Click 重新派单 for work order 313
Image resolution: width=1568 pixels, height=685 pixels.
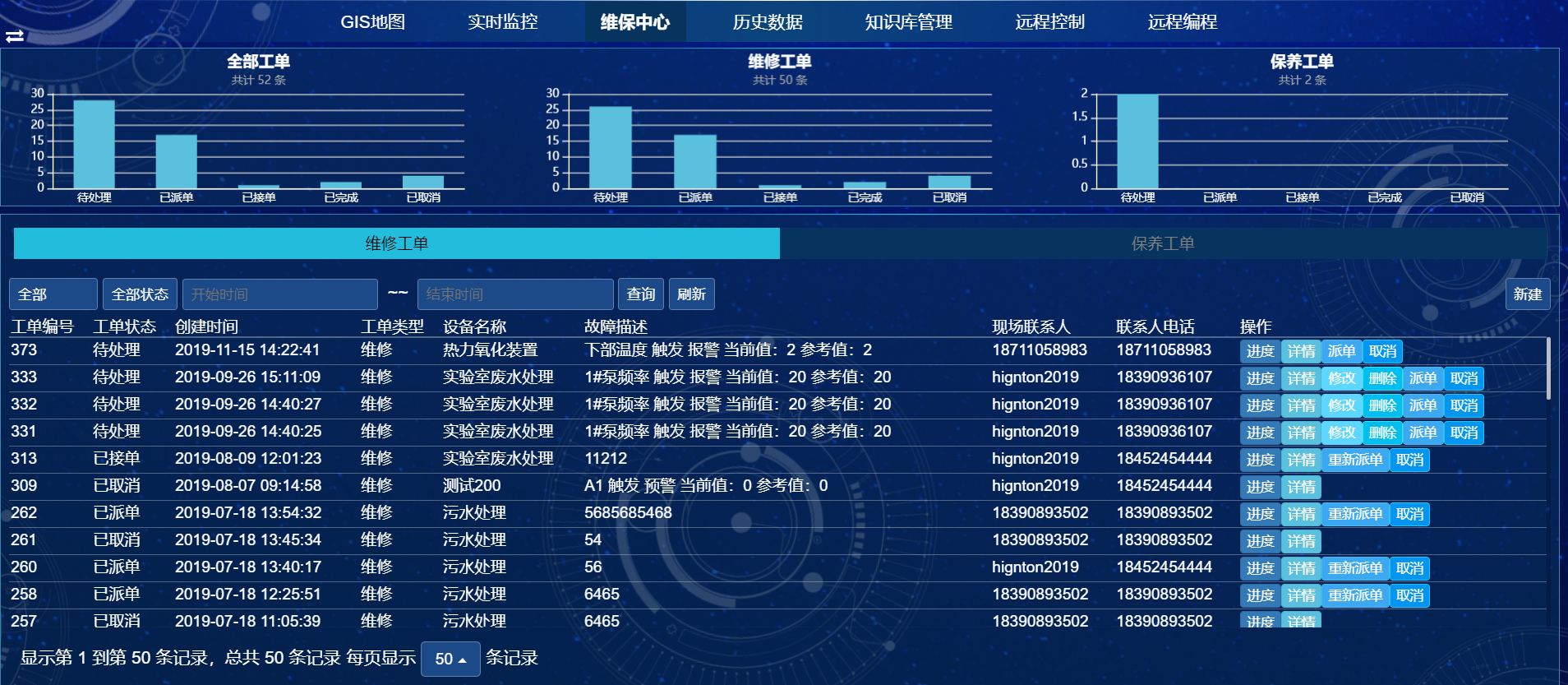coord(1356,460)
